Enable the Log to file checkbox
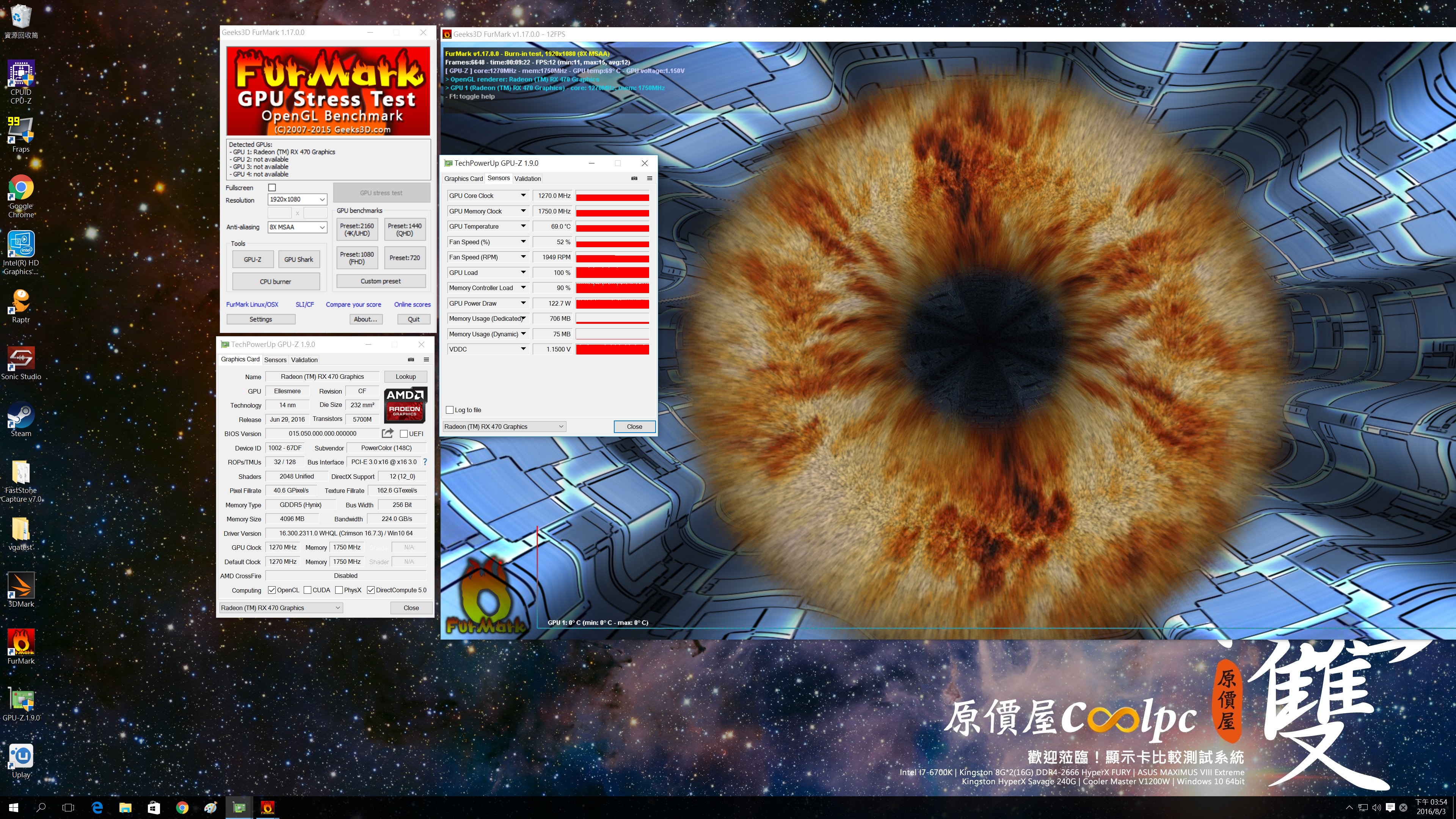1456x819 pixels. point(450,410)
